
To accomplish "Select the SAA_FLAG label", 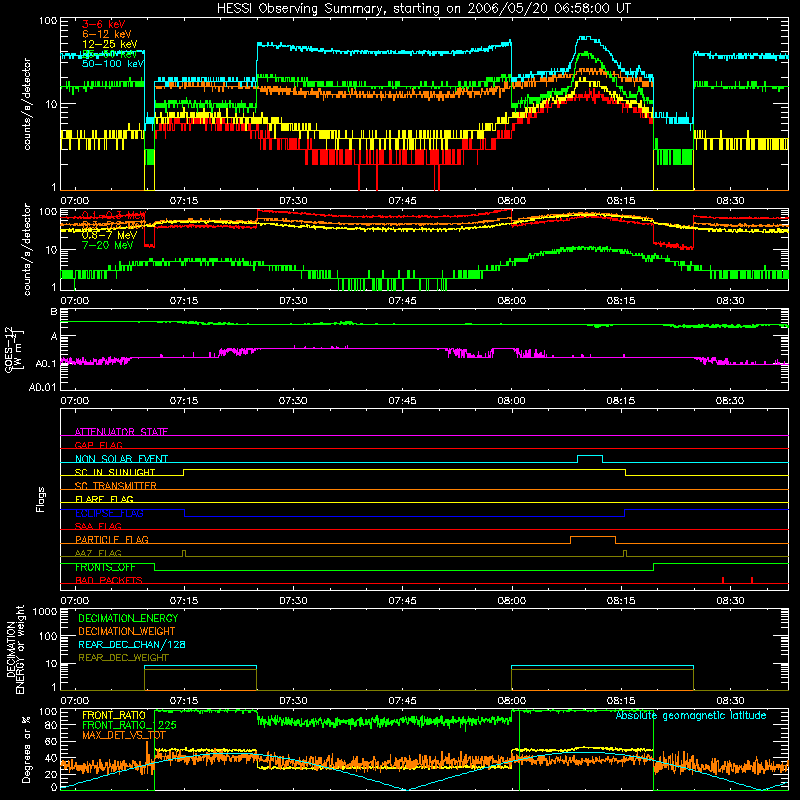I will pyautogui.click(x=98, y=526).
